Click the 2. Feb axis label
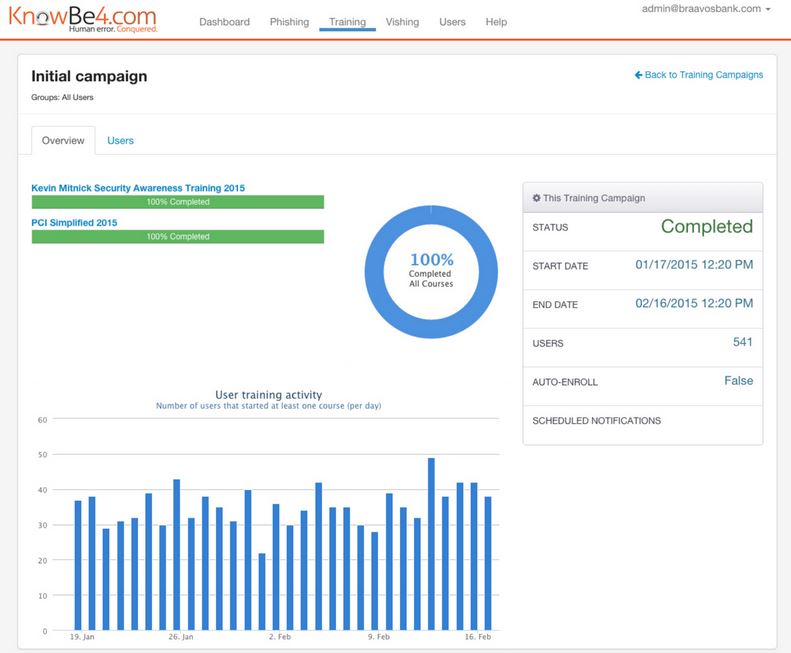 [280, 637]
